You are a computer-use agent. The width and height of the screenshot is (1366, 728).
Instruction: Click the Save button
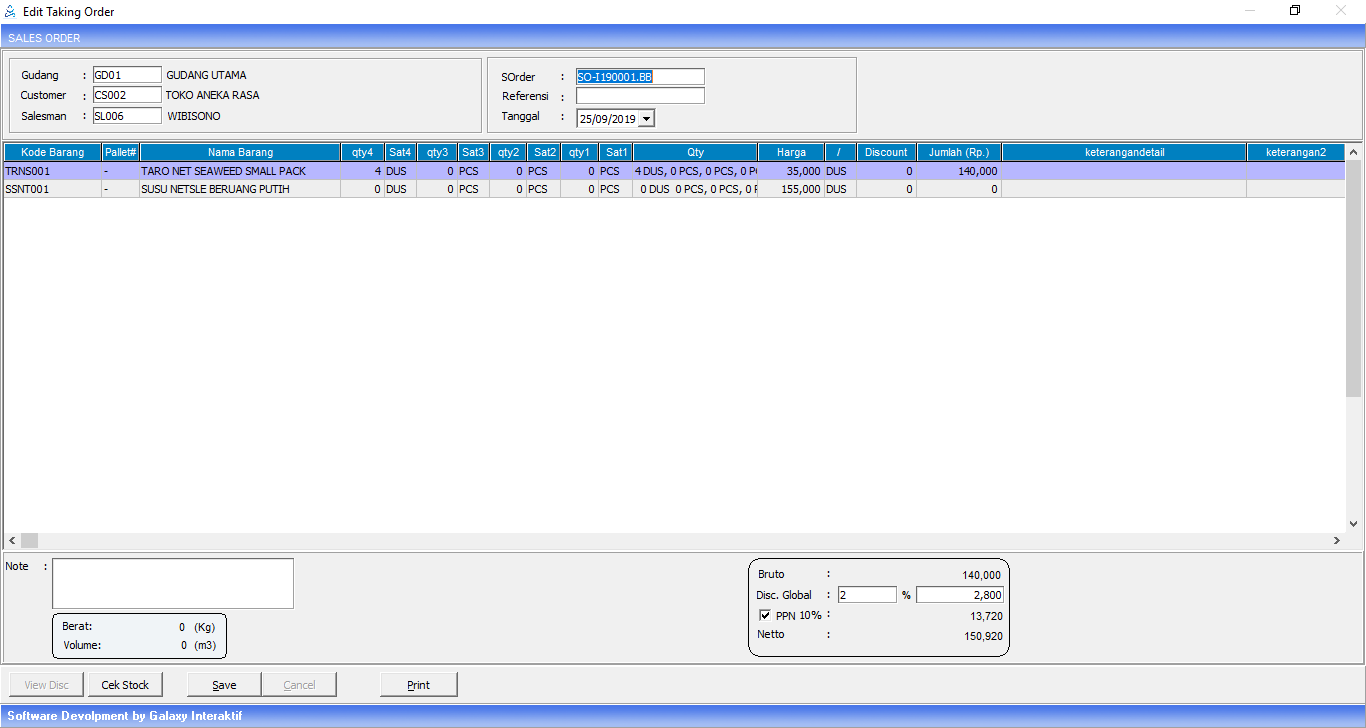[224, 685]
